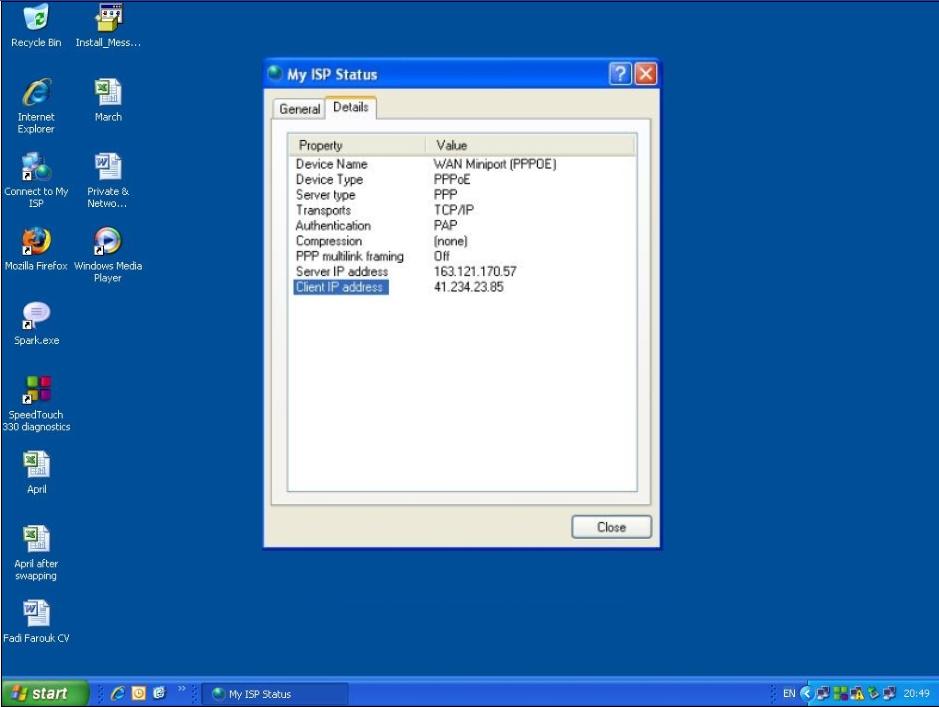
Task: Collapse the notification area with the tray arrow
Action: click(x=806, y=692)
